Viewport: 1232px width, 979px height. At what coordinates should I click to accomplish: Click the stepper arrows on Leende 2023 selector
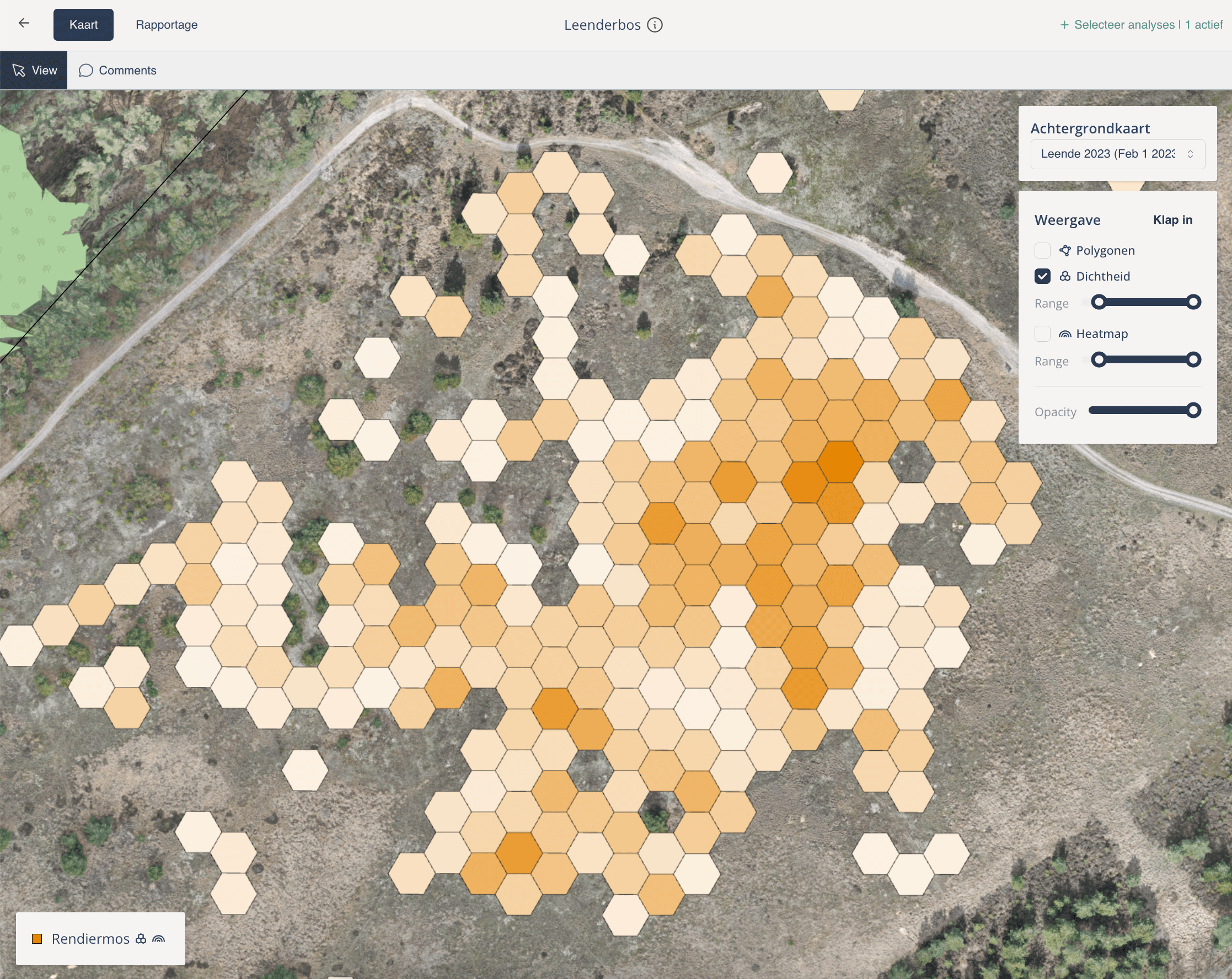[x=1191, y=154]
